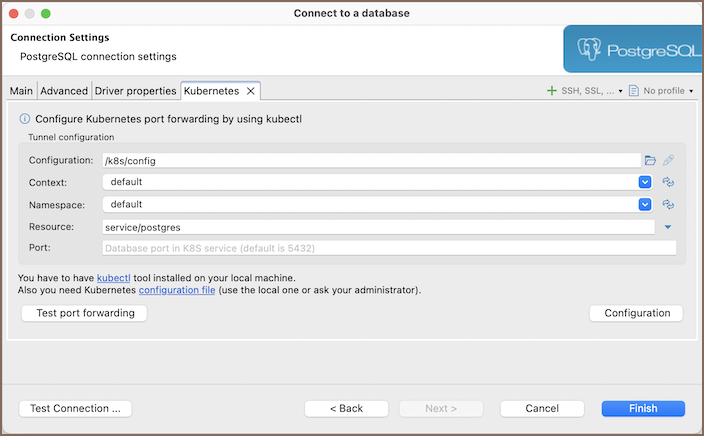
Task: Click into the Port input field
Action: [388, 248]
